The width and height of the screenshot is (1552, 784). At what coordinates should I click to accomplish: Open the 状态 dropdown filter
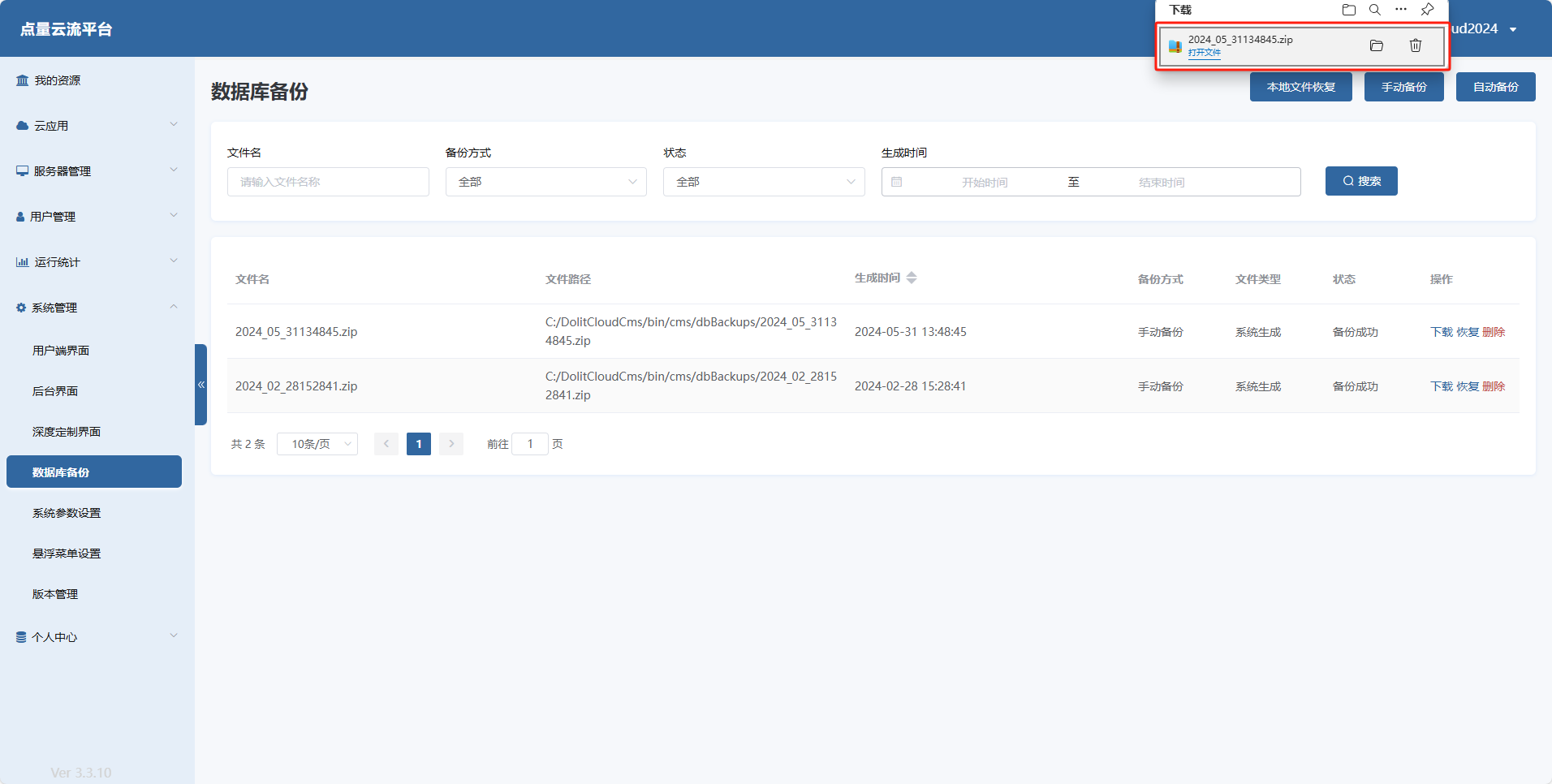pyautogui.click(x=763, y=182)
